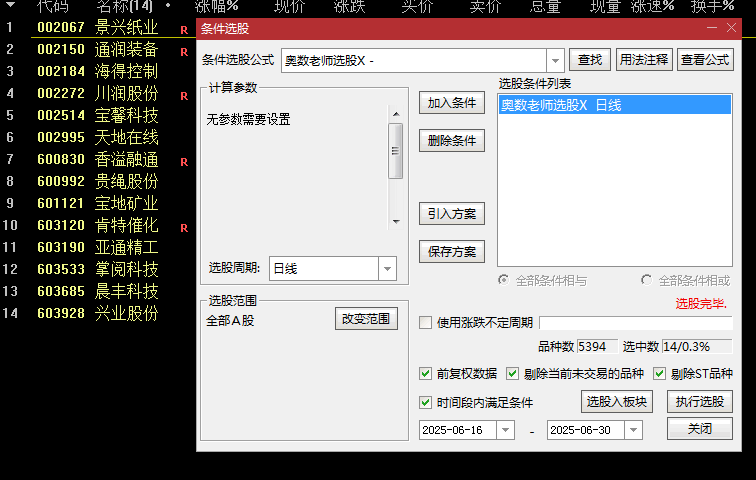Open the end date 2025-06-30 dropdown

click(634, 430)
